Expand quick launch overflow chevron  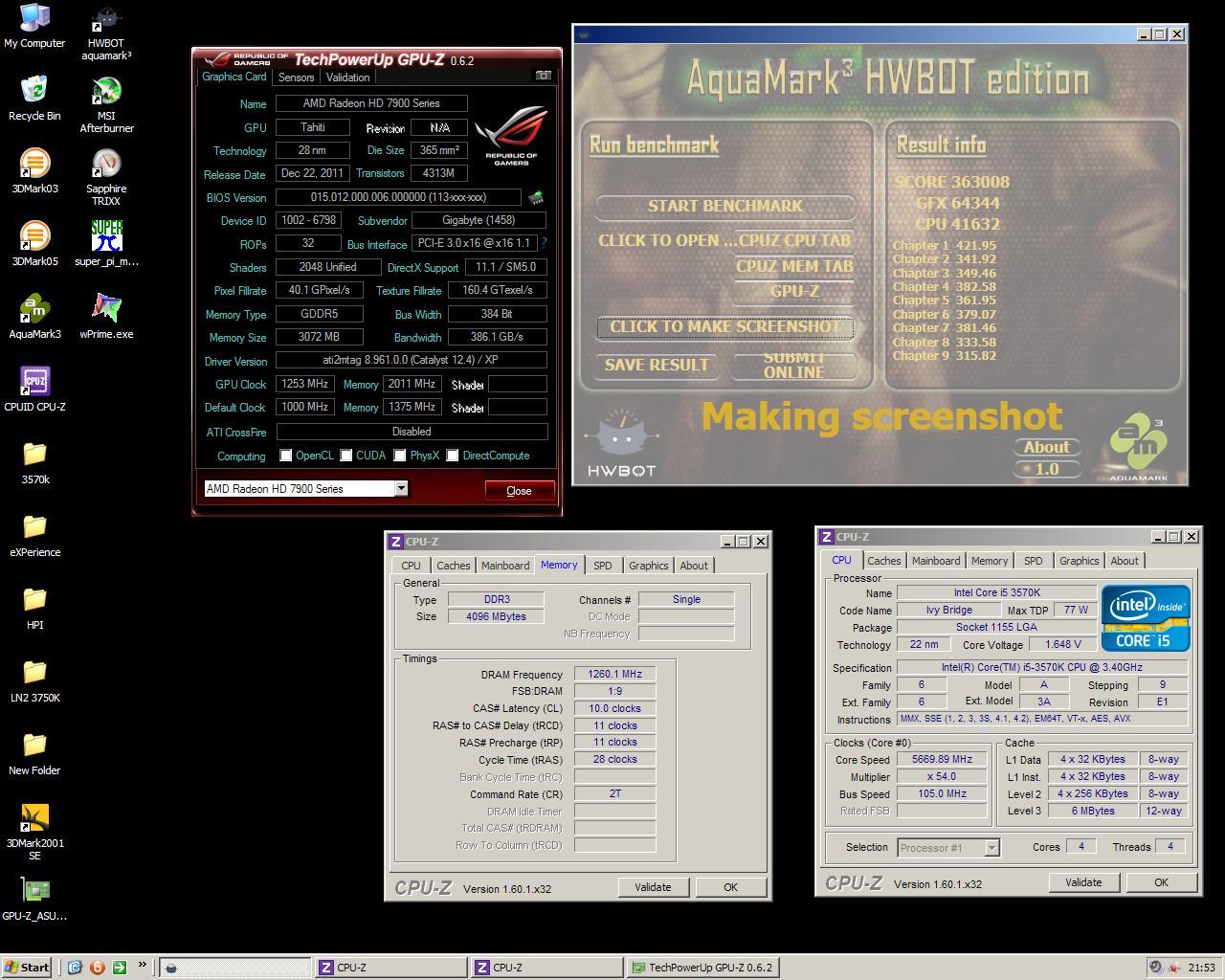[x=142, y=965]
